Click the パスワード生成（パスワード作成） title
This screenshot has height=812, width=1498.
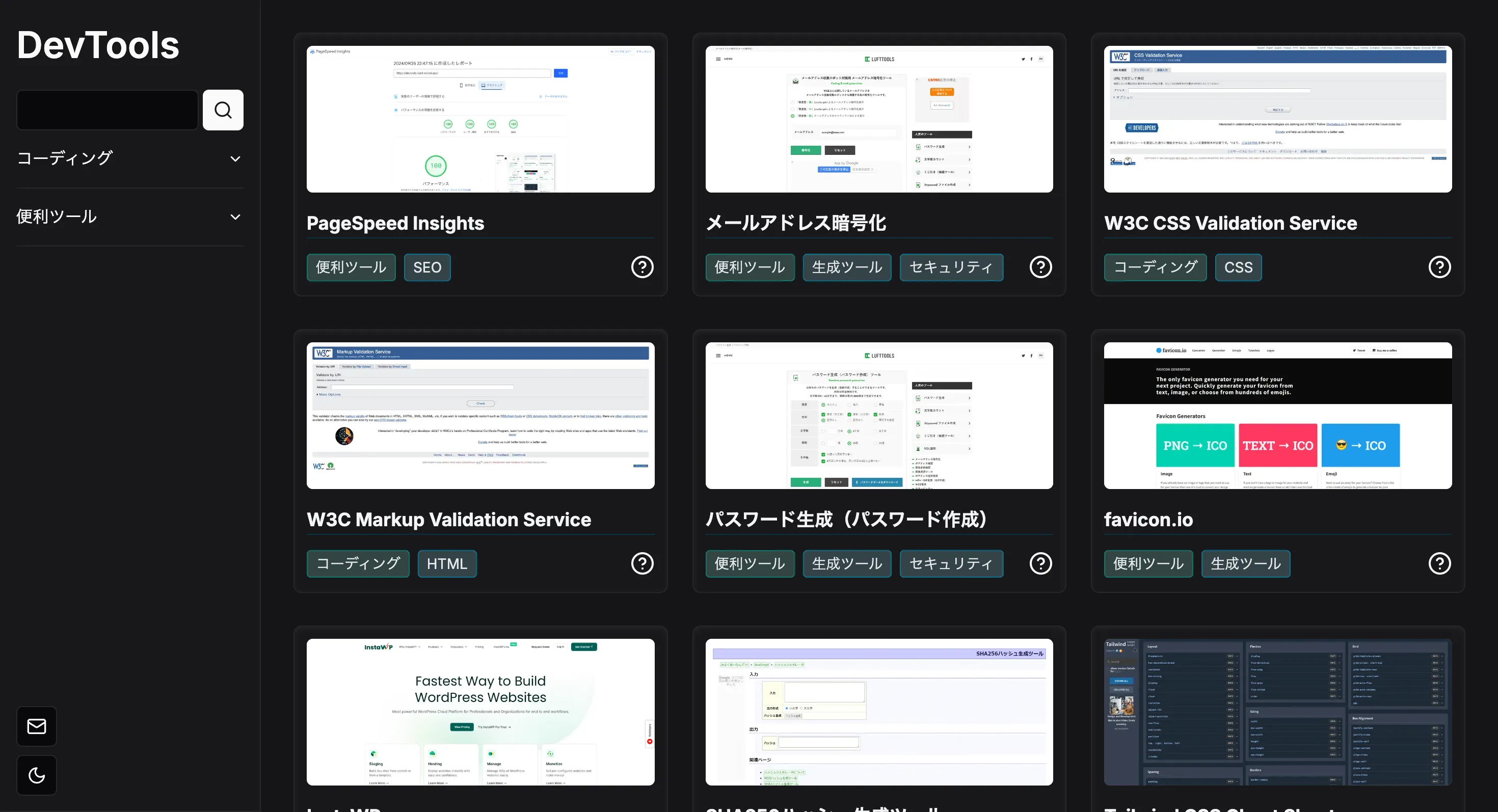coord(846,520)
